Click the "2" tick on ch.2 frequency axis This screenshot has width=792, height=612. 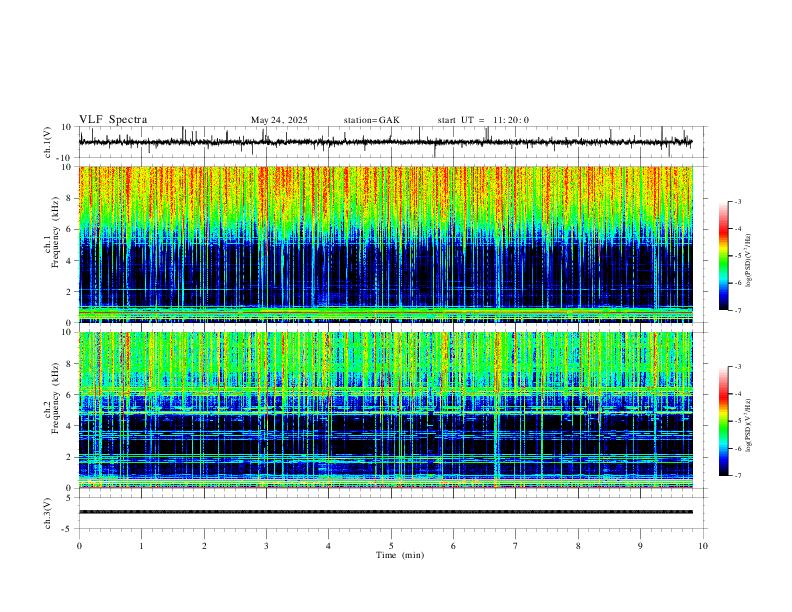pos(70,457)
